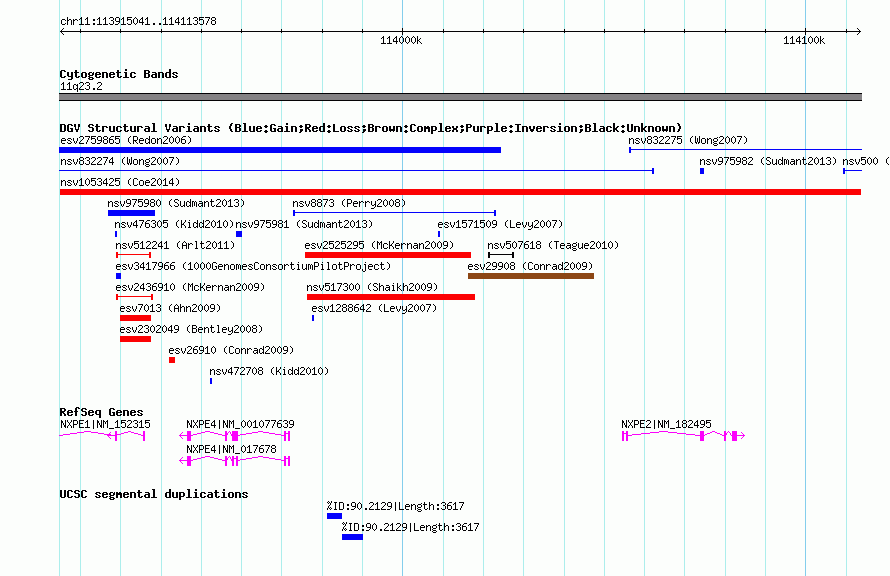Select the nsv975980 (Sudmant2013) label
This screenshot has height=576, width=890.
176,203
